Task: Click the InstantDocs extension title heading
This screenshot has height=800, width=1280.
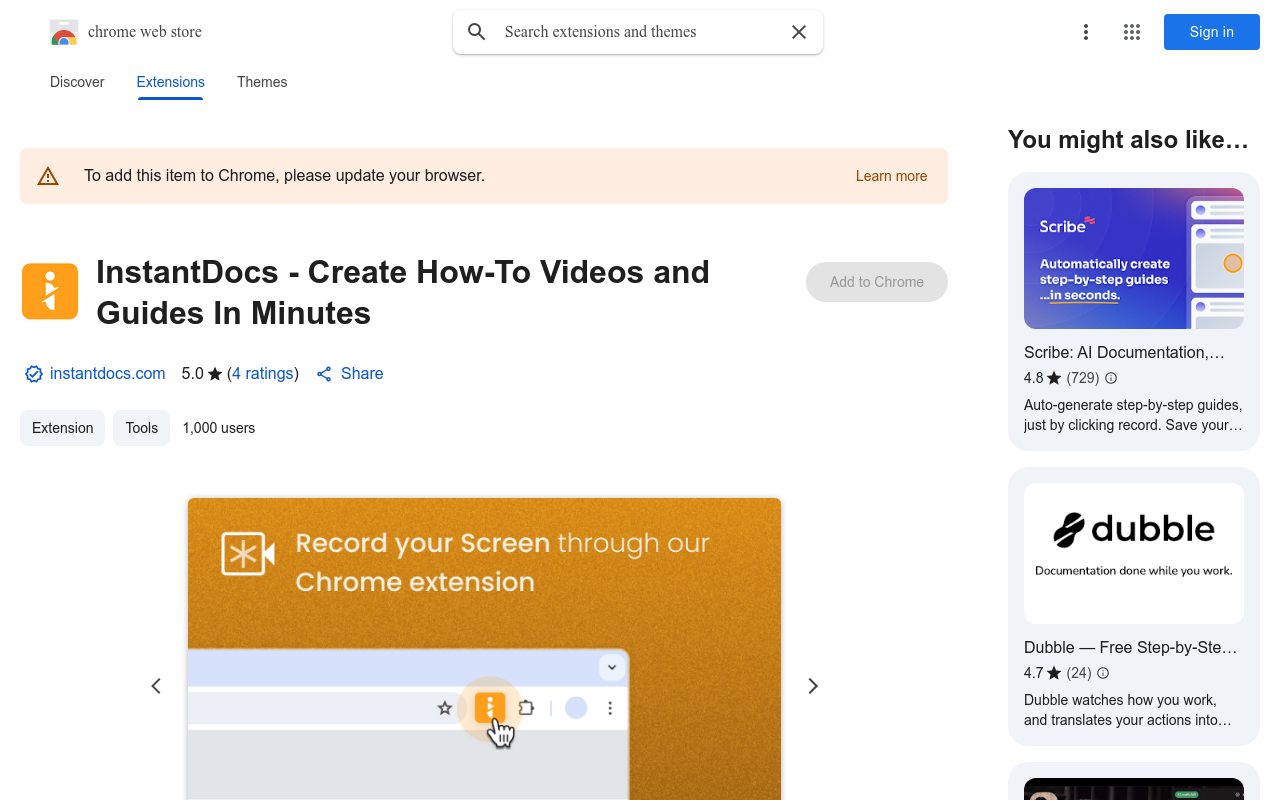Action: (x=403, y=292)
